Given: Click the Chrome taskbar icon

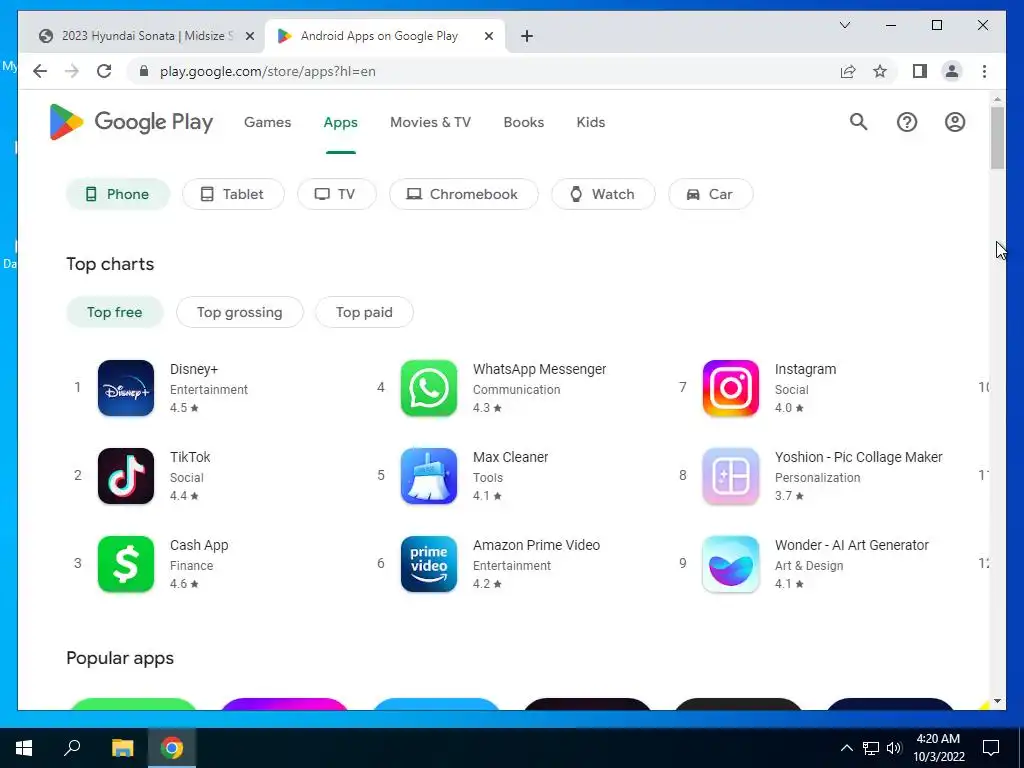Looking at the screenshot, I should [x=172, y=748].
